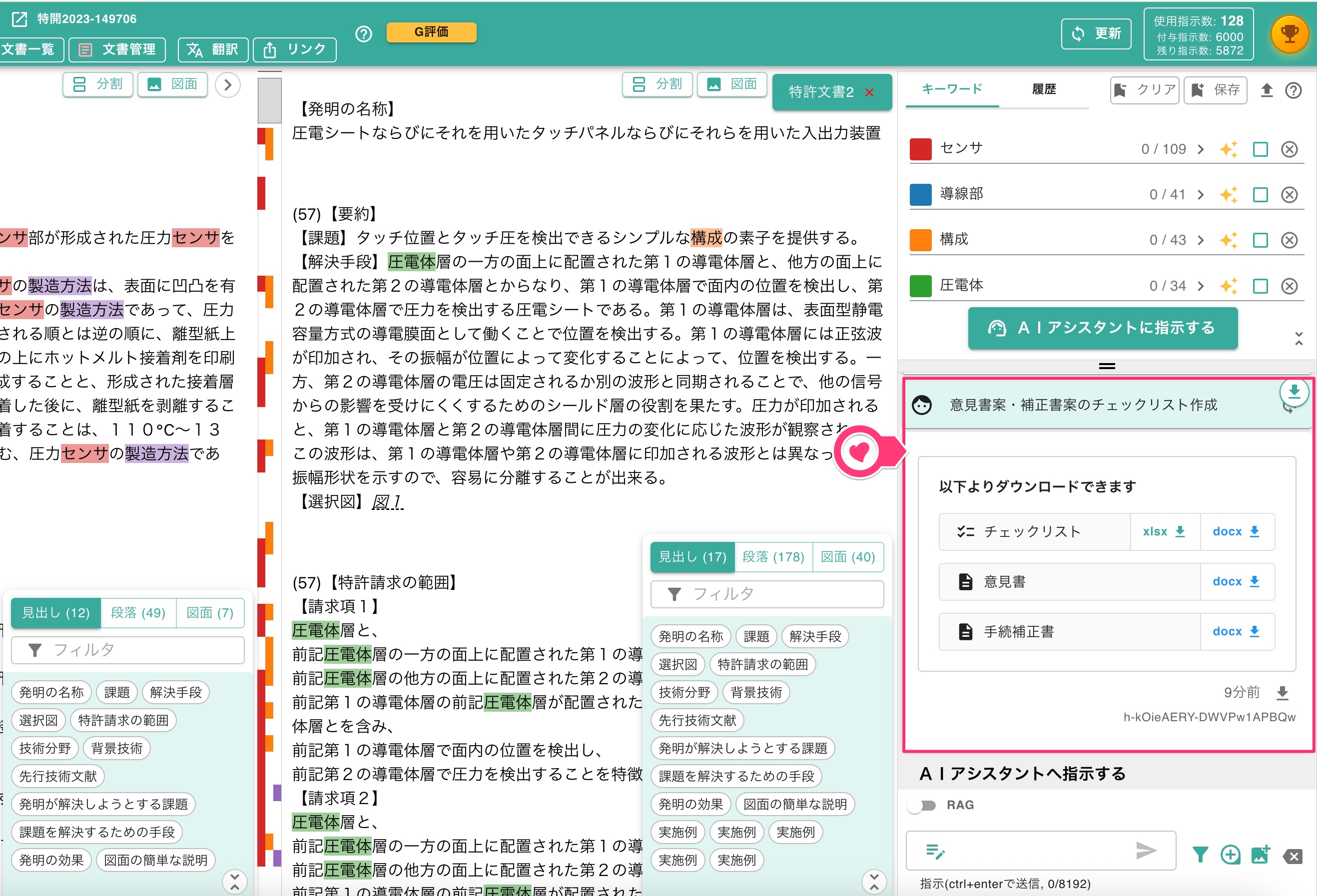Click the 更新 refresh button
Image resolution: width=1317 pixels, height=896 pixels.
pyautogui.click(x=1096, y=34)
